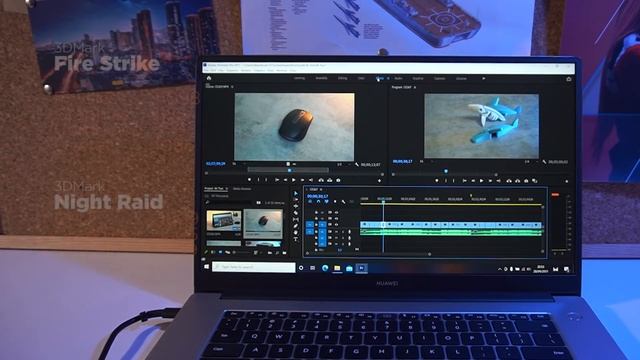Viewport: 640px width, 360px height.
Task: Toggle V1 source patching indicator
Action: (x=310, y=224)
